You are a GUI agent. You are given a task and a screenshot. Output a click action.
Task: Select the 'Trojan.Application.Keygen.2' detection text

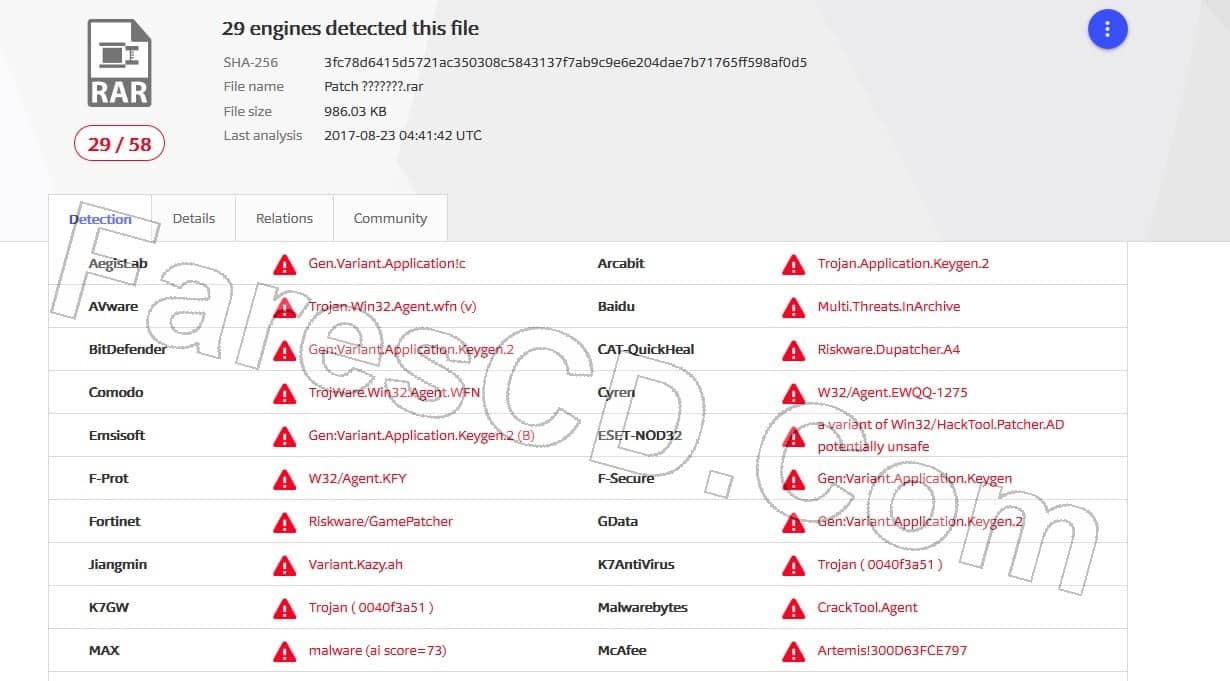pos(903,264)
